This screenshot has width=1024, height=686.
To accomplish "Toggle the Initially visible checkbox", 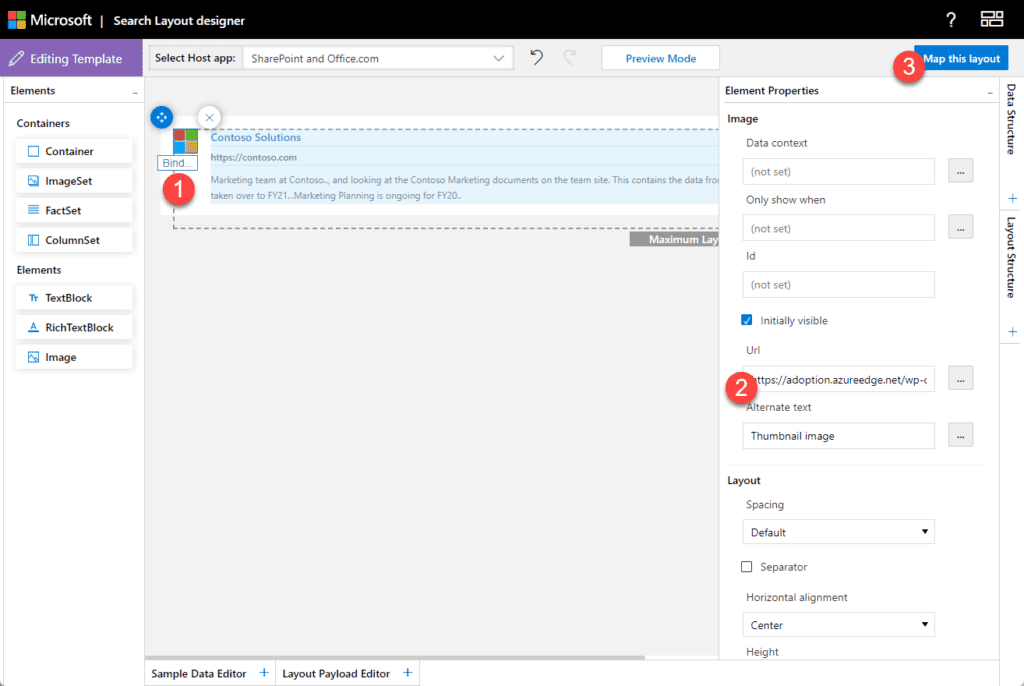I will [x=746, y=320].
